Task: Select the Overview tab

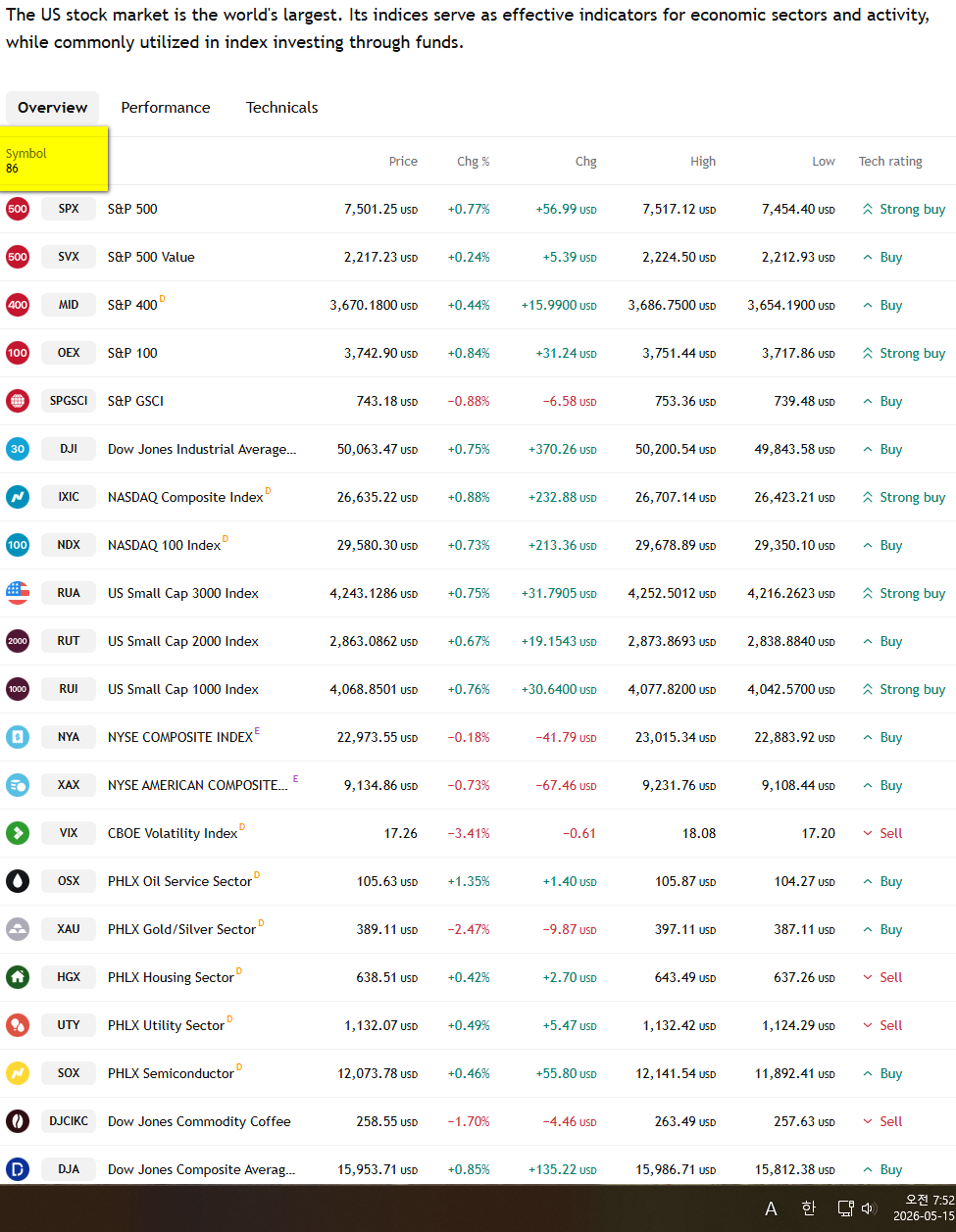Action: [x=53, y=108]
